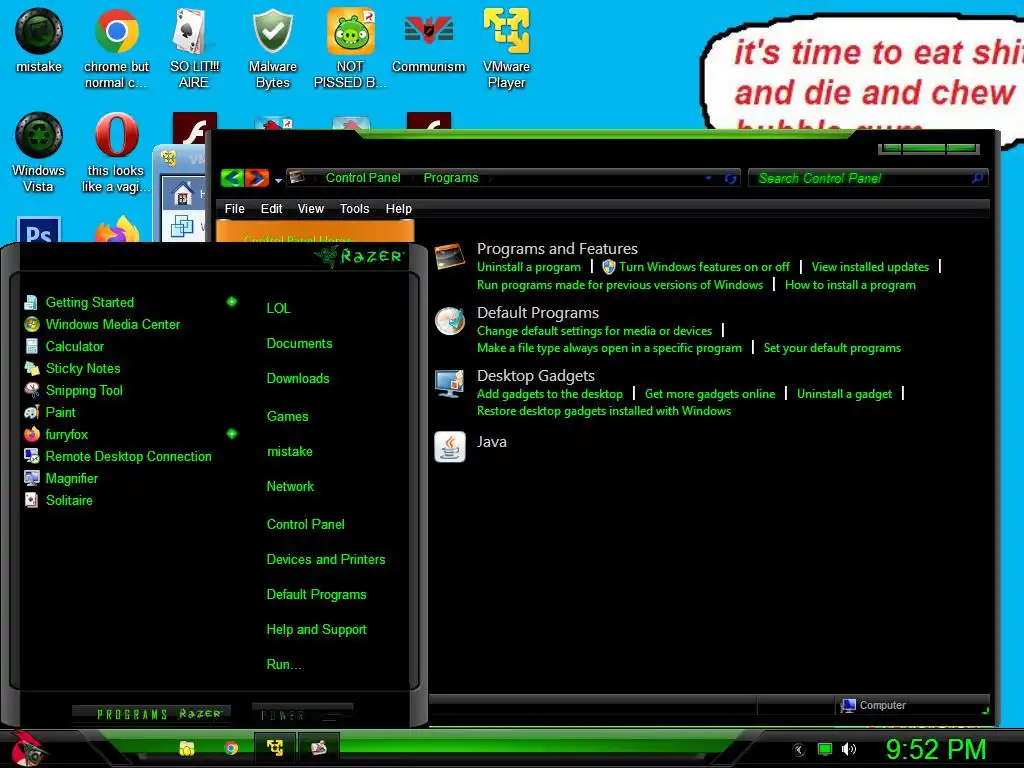
Task: Open Devices and Printers in Start menu
Action: (325, 560)
